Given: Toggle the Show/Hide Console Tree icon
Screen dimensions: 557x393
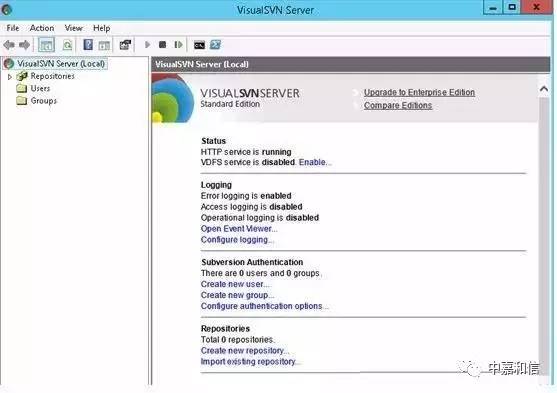Looking at the screenshot, I should coord(46,45).
